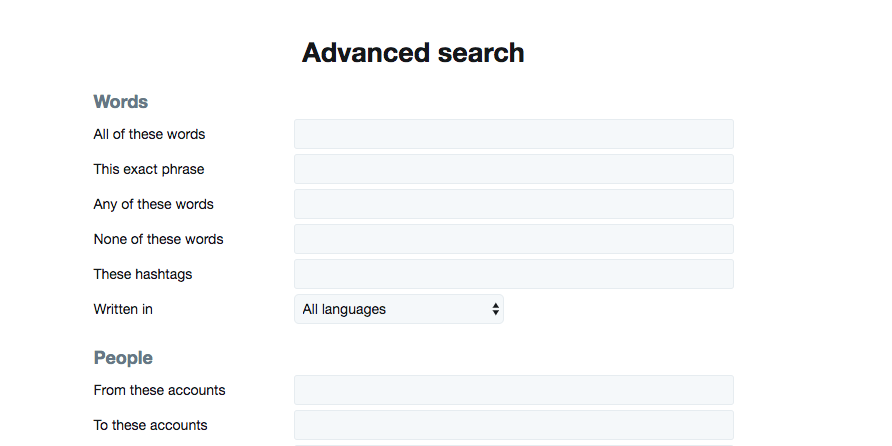Click the None of these words label
Viewport: 892px width, 446px height.
(x=158, y=239)
